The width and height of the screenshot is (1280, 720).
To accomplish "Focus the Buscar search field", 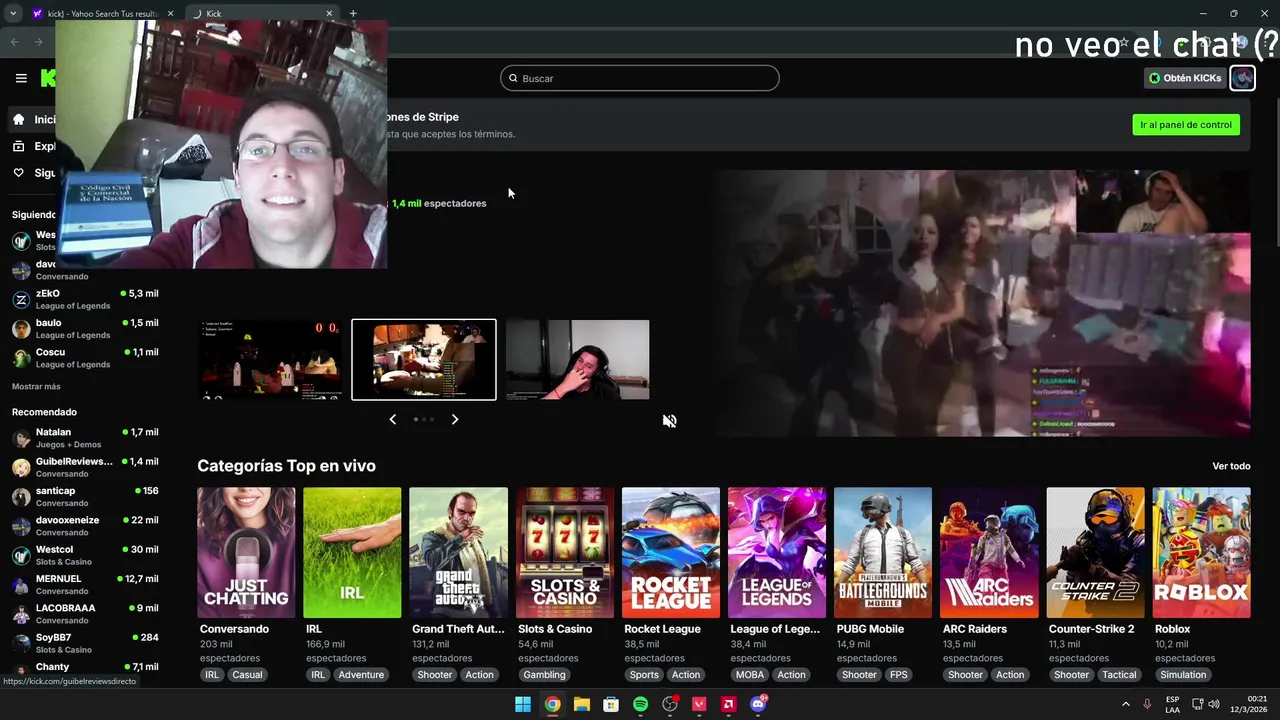I will pos(640,78).
